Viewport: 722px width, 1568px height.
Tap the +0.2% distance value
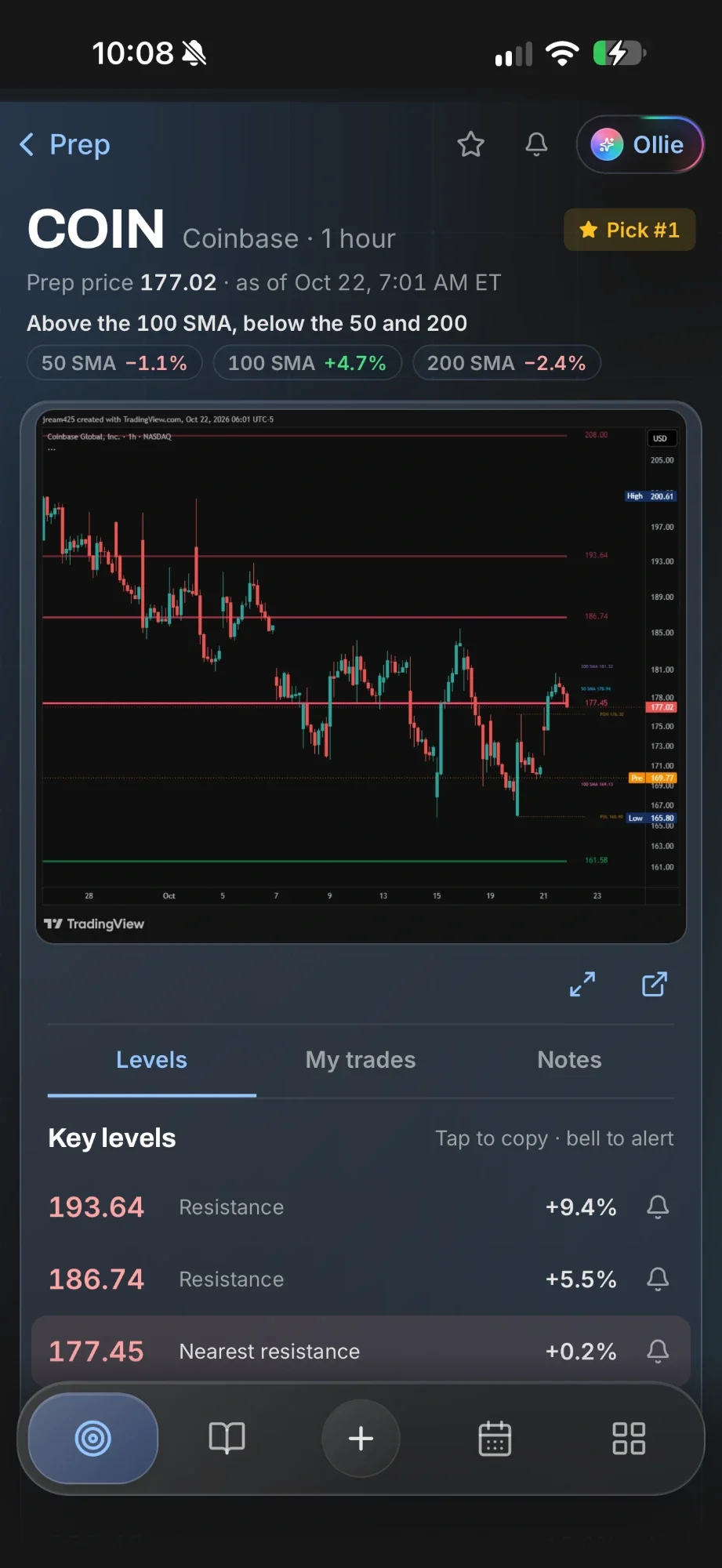[x=581, y=1351]
